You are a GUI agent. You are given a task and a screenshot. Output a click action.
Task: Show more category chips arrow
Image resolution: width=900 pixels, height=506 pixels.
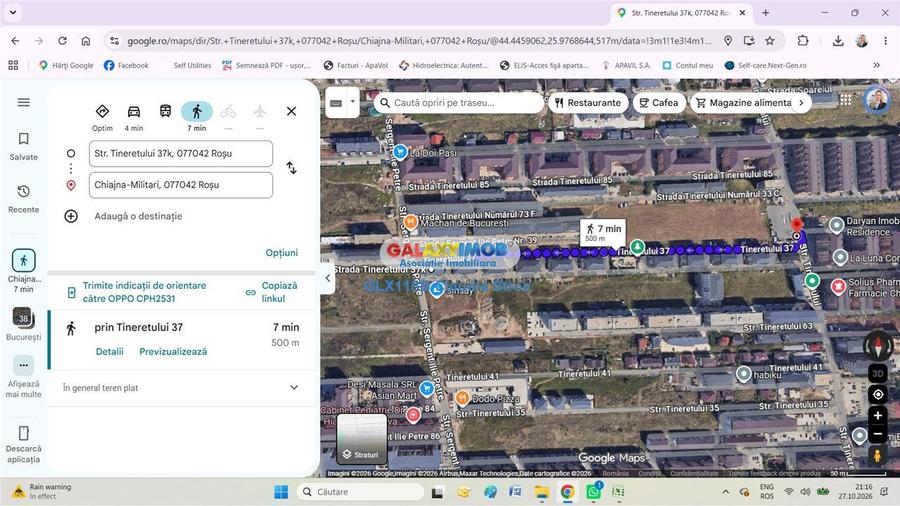point(802,103)
